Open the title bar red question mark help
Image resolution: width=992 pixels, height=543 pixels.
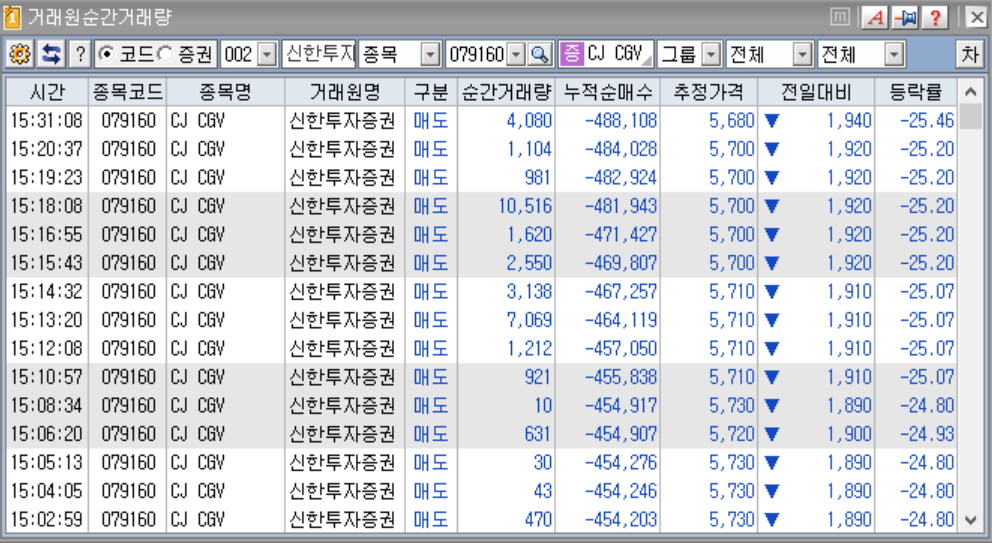(x=934, y=18)
